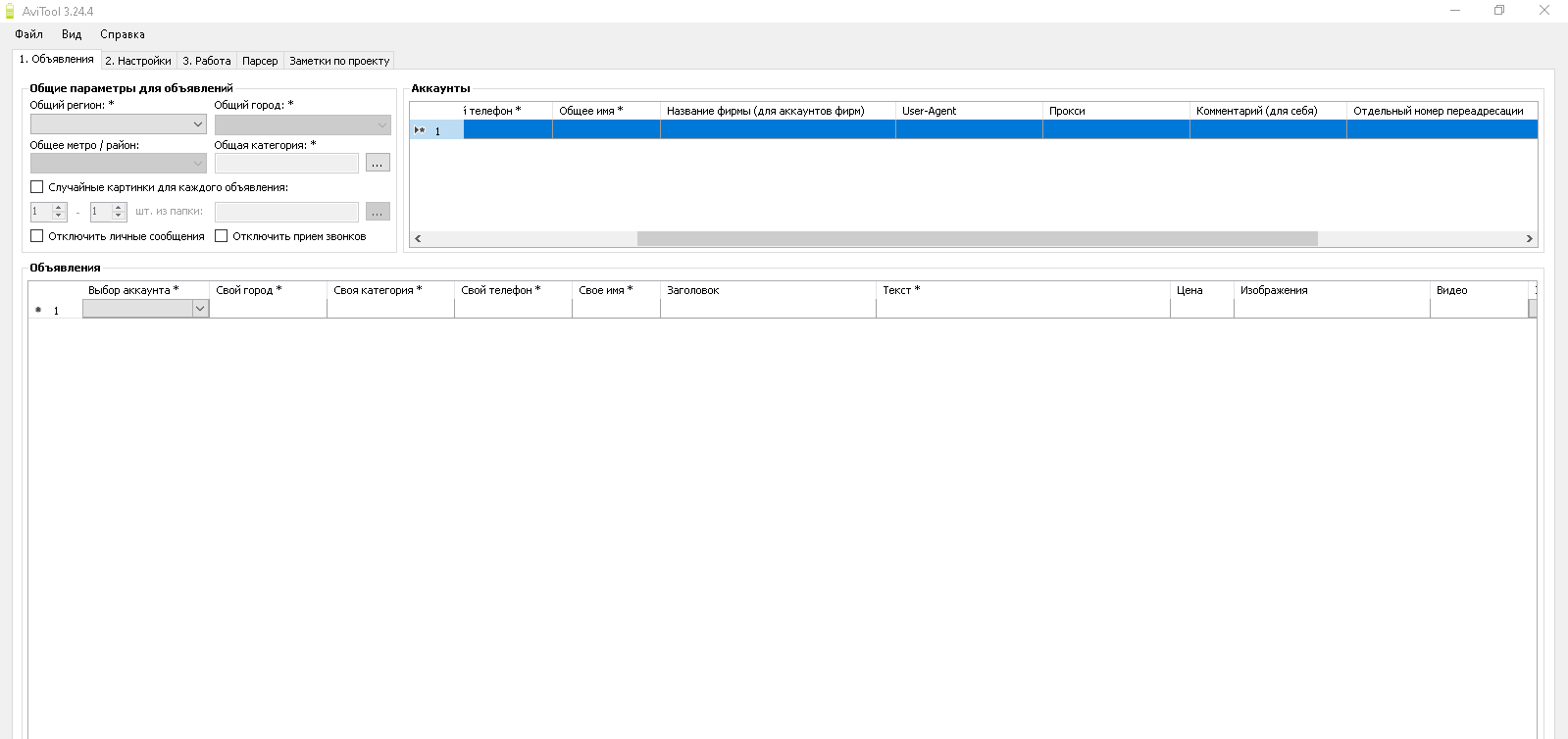The width and height of the screenshot is (1568, 739).
Task: Click the Прокси cell in accounts row 1
Action: [1116, 129]
